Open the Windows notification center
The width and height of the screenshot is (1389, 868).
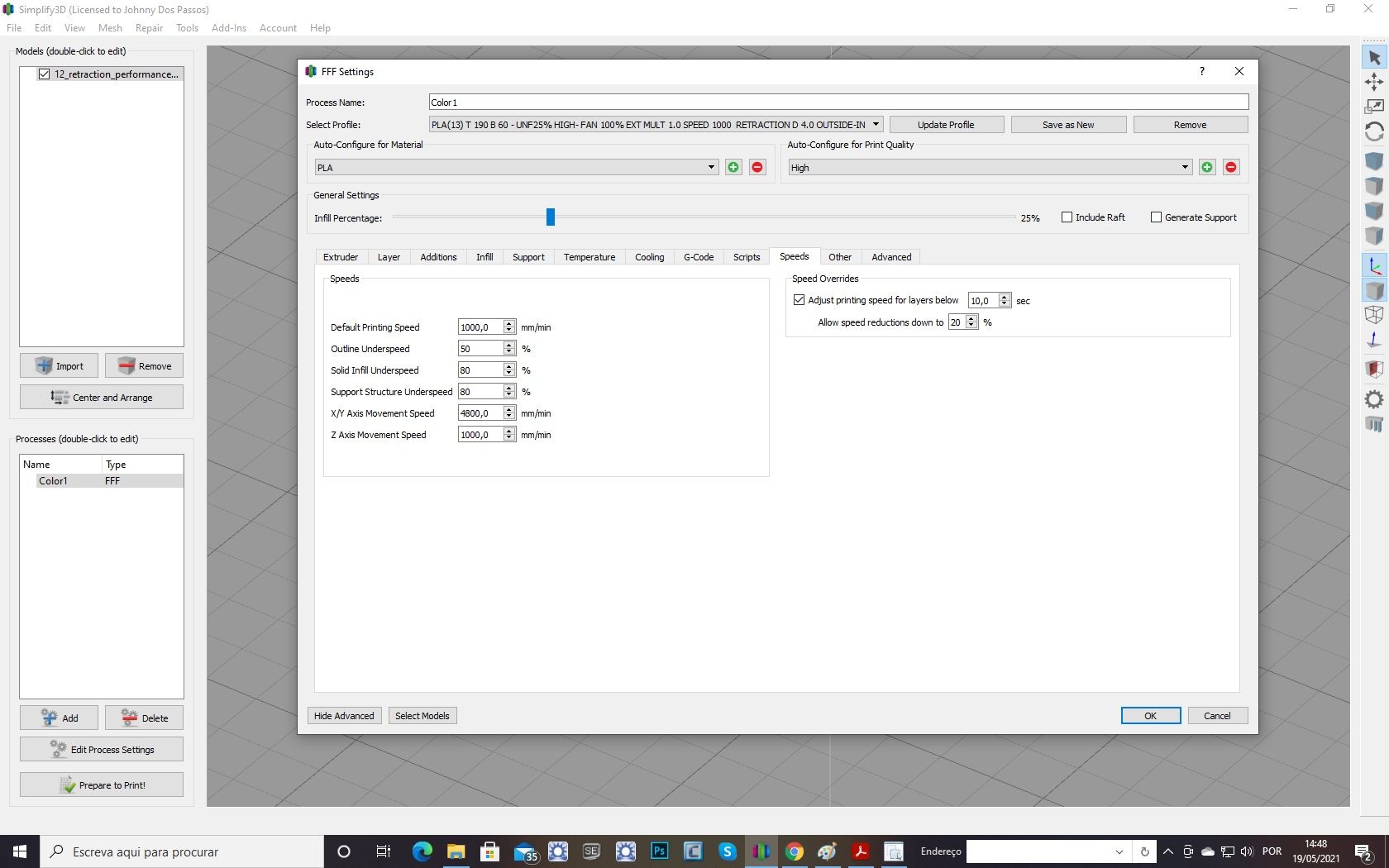pos(1364,851)
